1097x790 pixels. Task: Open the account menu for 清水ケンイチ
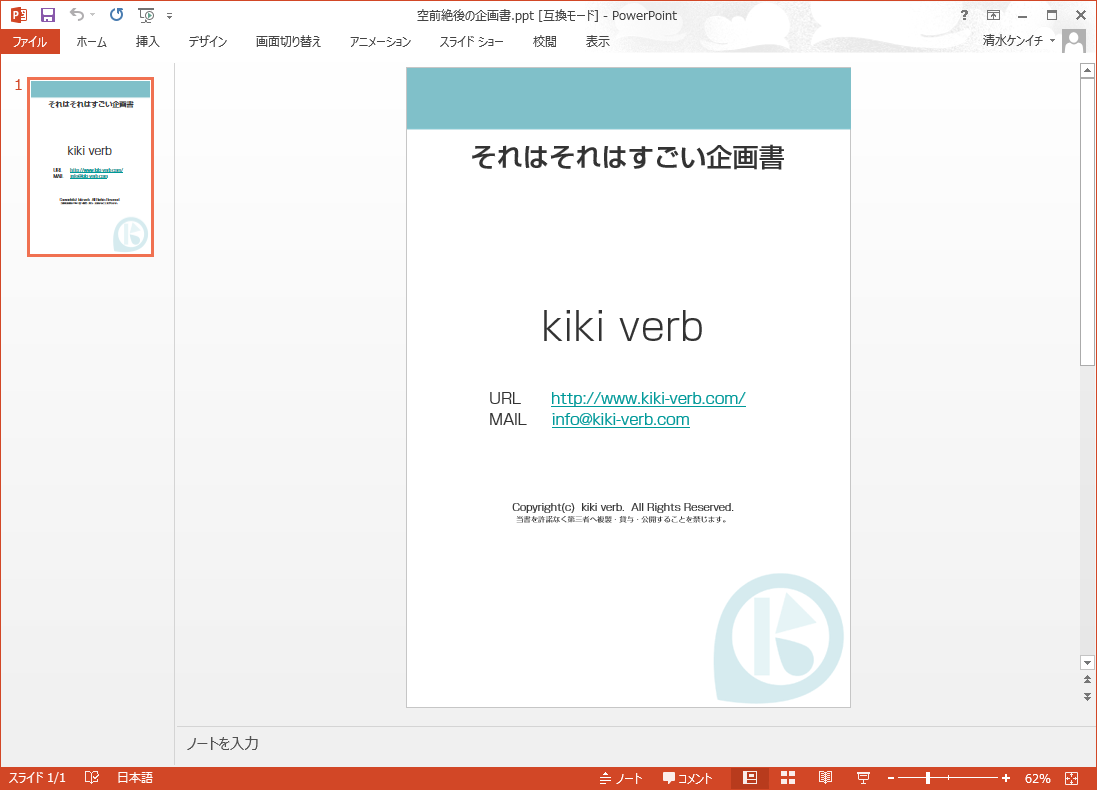pos(1019,41)
